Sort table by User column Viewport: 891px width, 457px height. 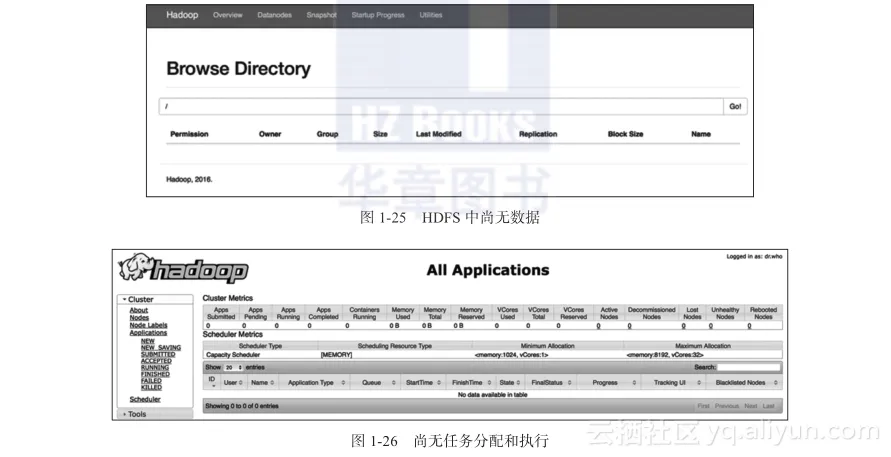(x=233, y=383)
